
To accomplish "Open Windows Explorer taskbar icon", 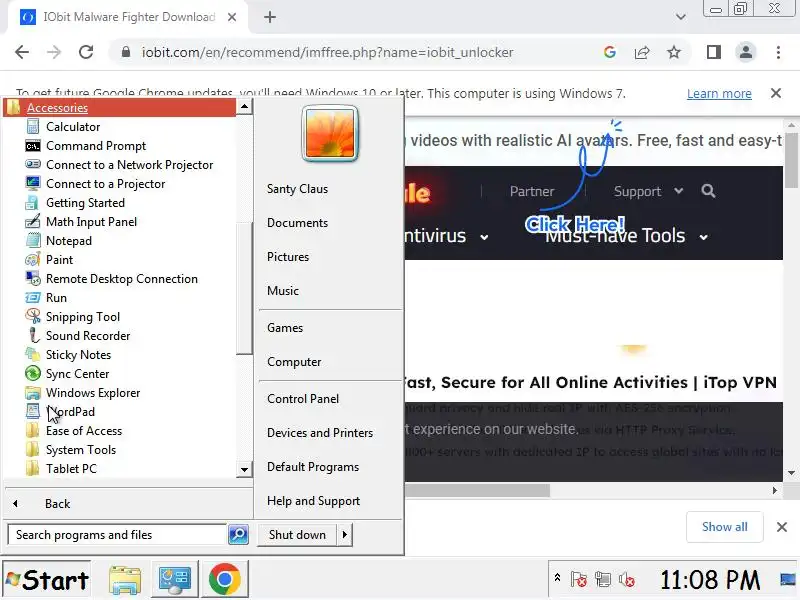I will point(125,580).
